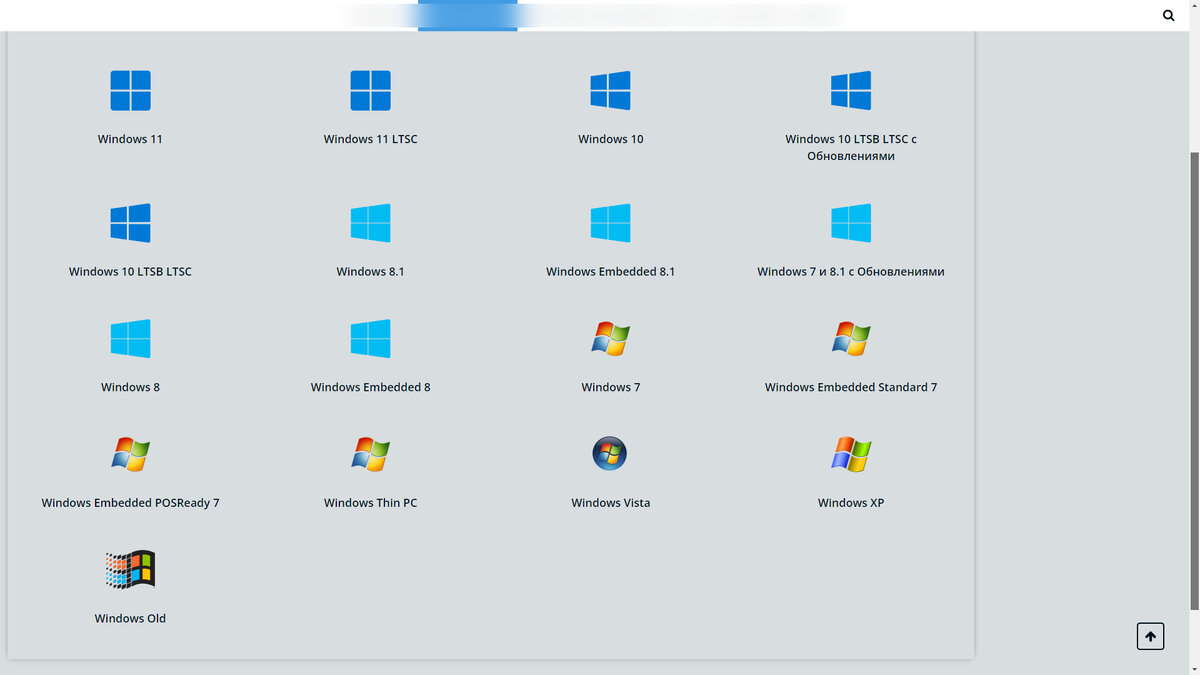Click the vertical page scrollbar thumb
The height and width of the screenshot is (675, 1200).
tap(1194, 380)
